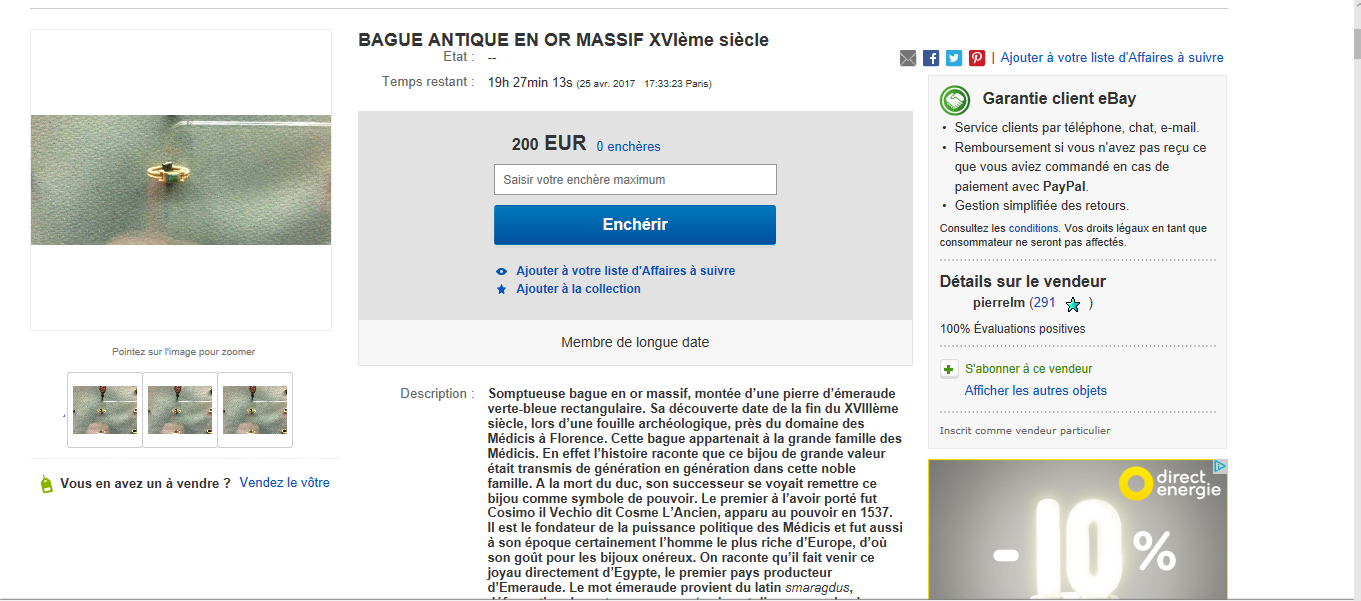Image resolution: width=1361 pixels, height=601 pixels.
Task: Focus the maximum bid input field
Action: pos(635,180)
